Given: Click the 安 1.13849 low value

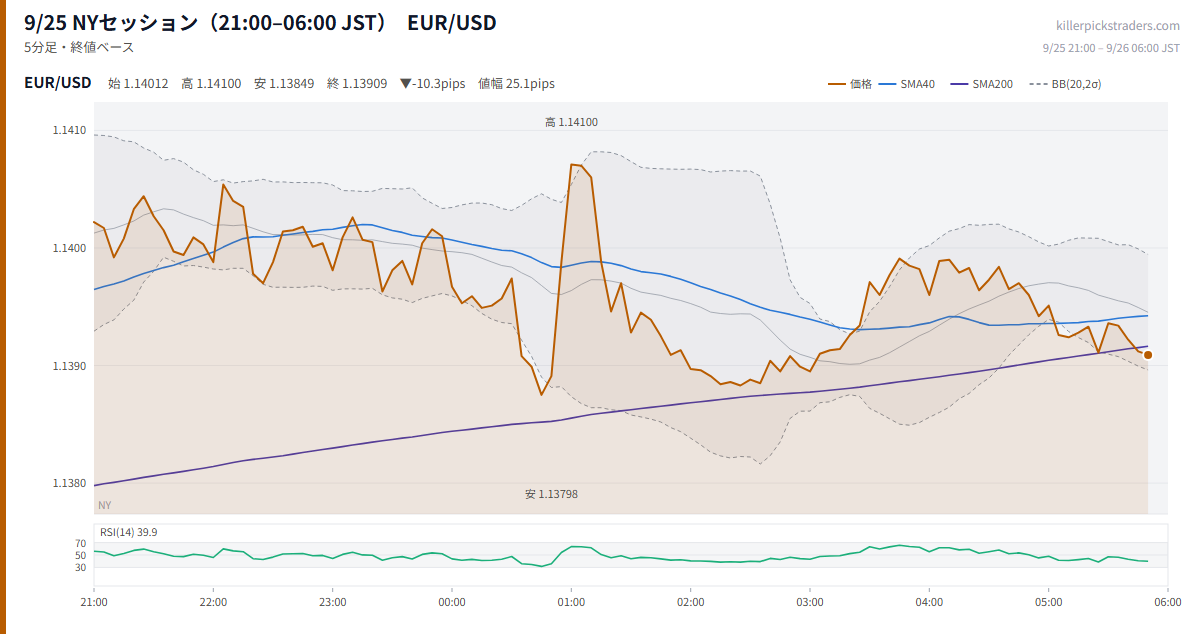Looking at the screenshot, I should tap(284, 84).
